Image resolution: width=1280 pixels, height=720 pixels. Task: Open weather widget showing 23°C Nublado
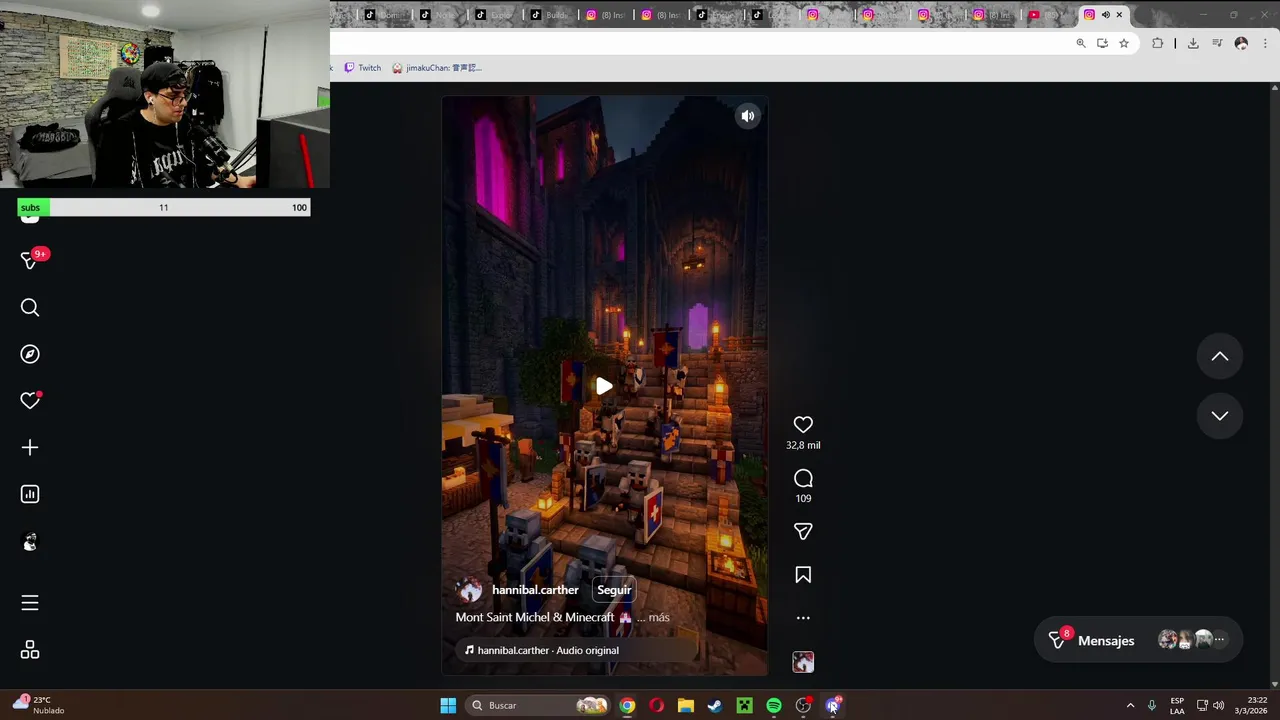[40, 706]
